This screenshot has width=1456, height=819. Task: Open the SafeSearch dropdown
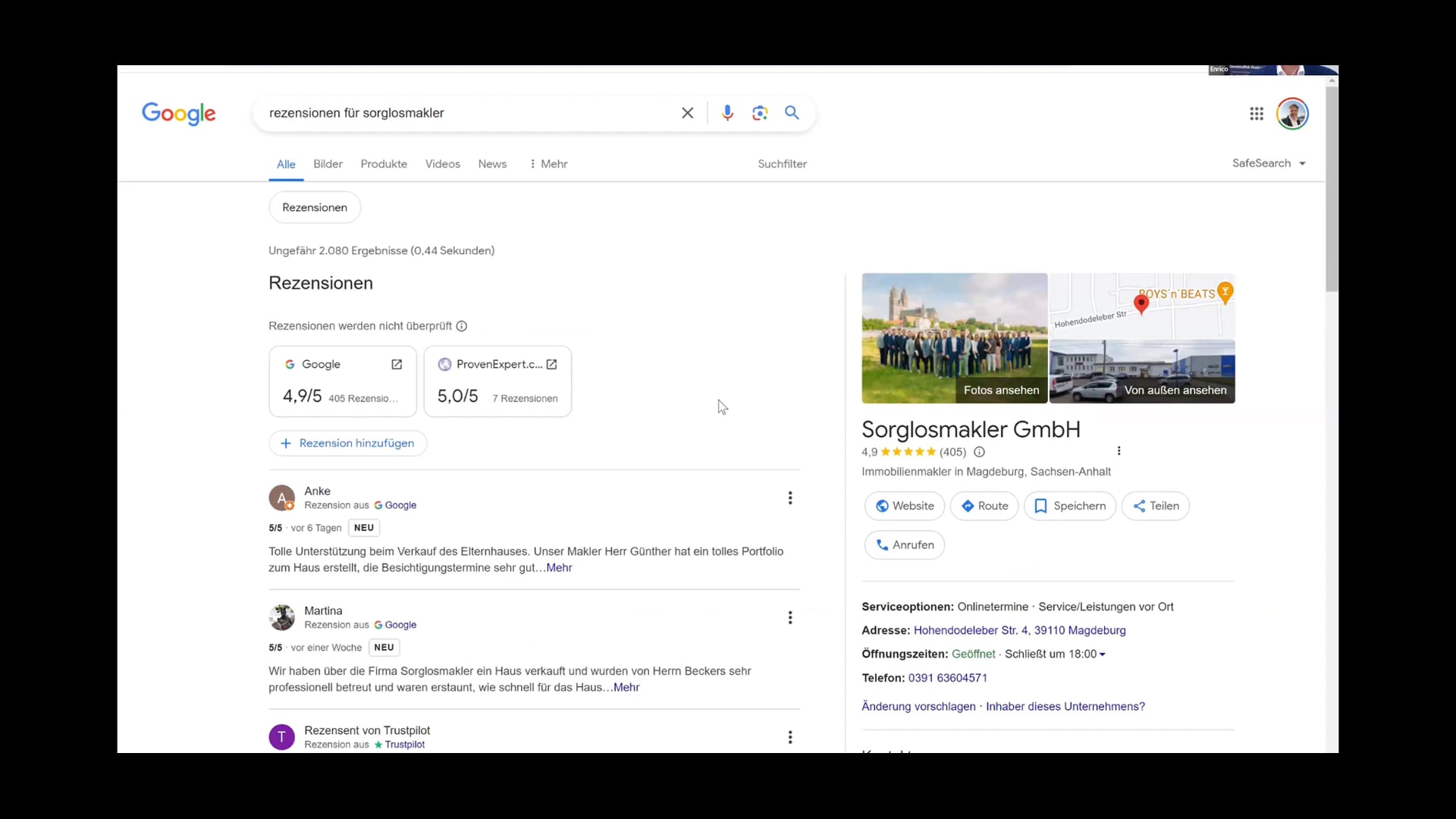(x=1269, y=164)
